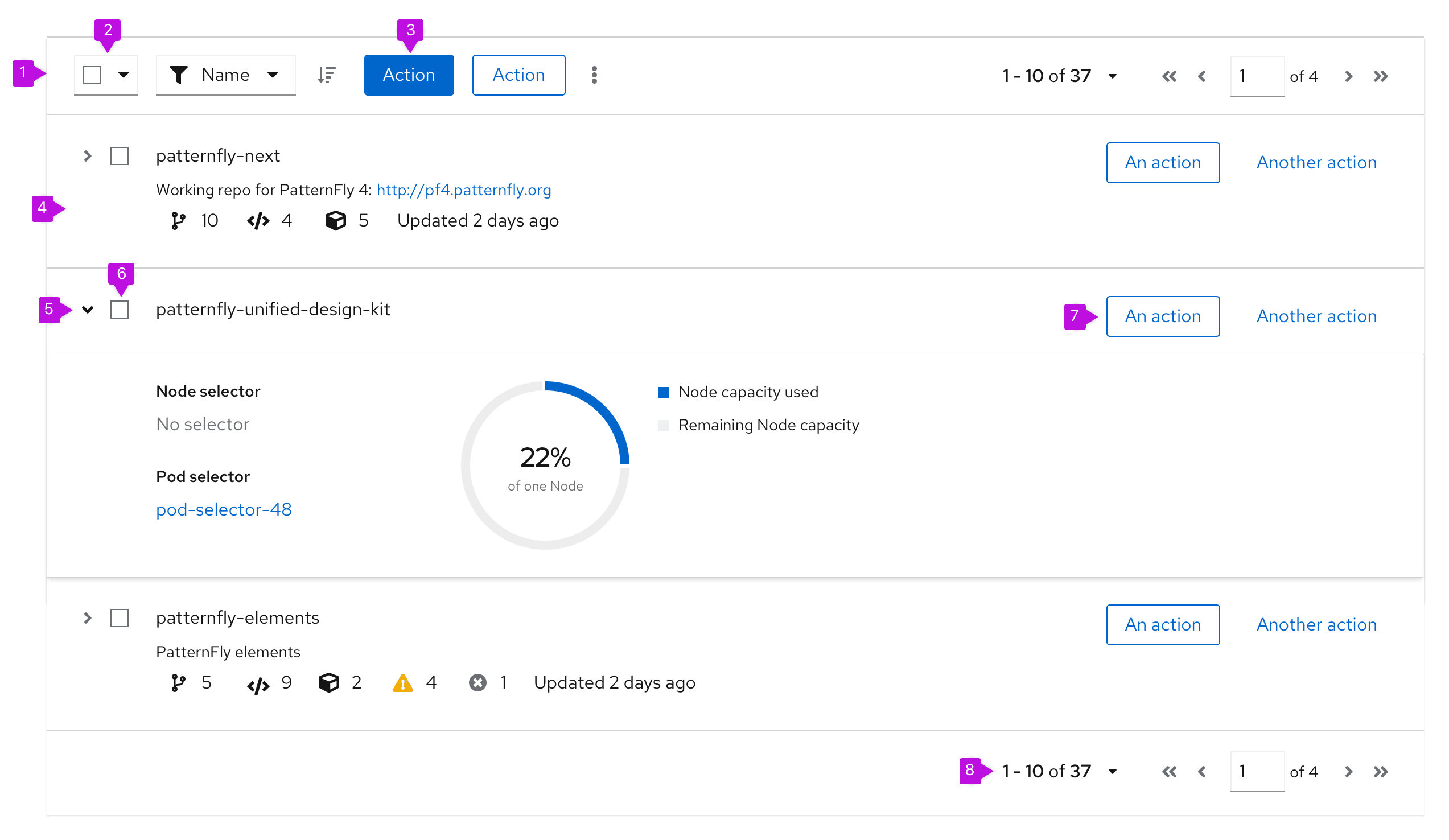Click the sort descending icon in toolbar

(327, 75)
